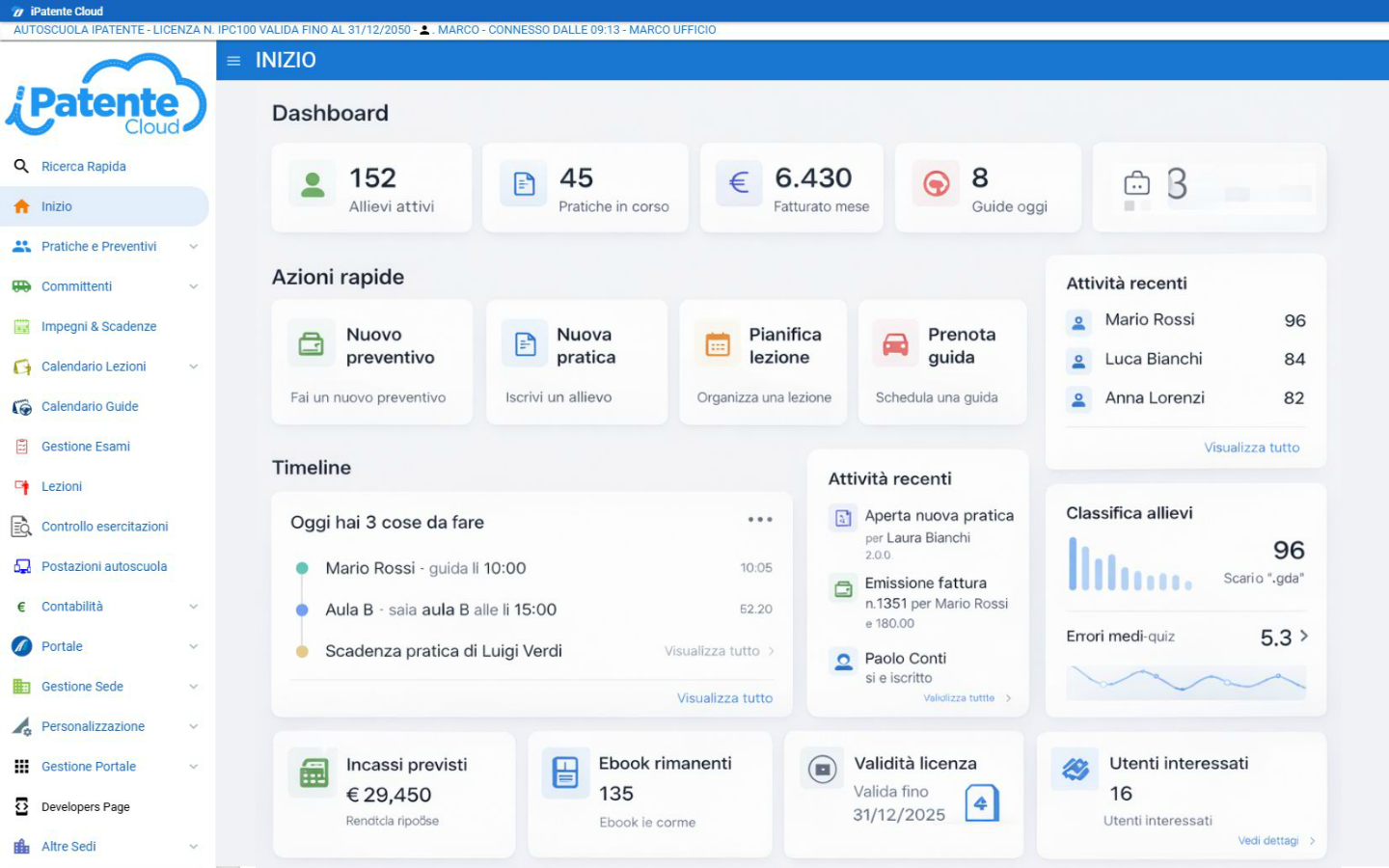Click the Pianifica lezione calendar icon

tap(716, 344)
